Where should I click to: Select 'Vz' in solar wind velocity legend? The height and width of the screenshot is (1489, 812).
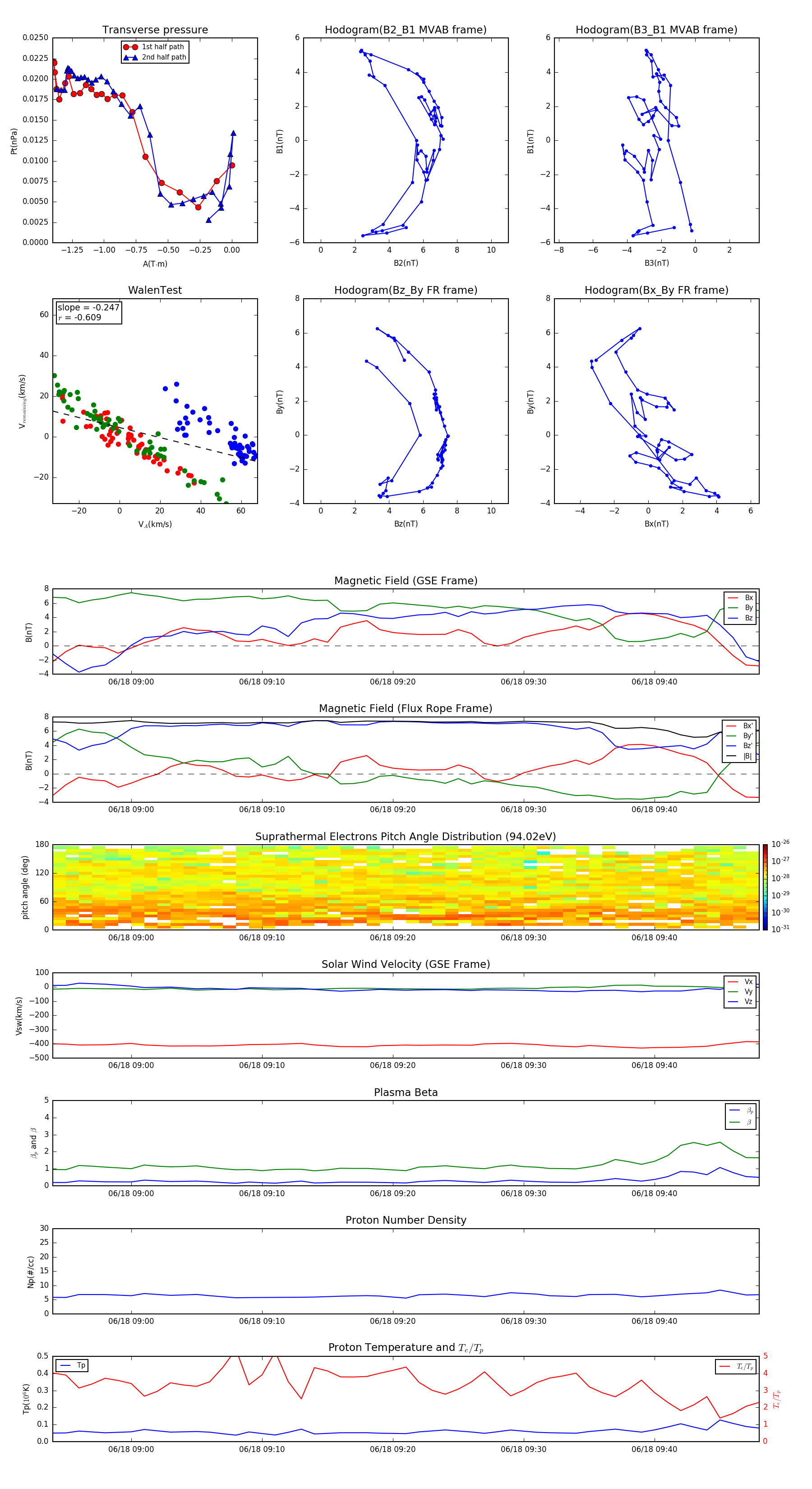click(x=741, y=1002)
